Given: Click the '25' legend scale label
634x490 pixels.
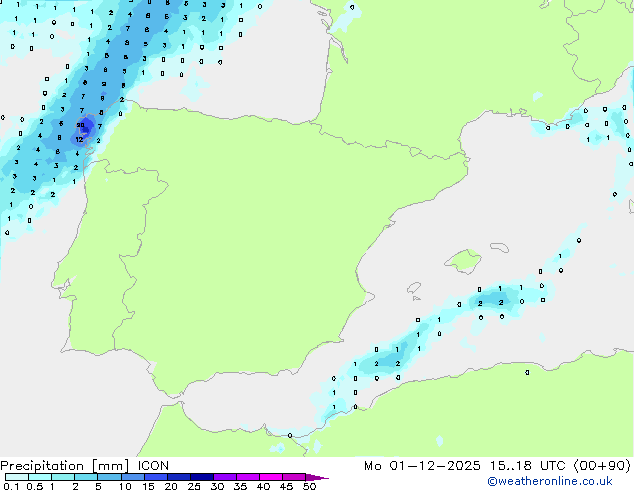Looking at the screenshot, I should (194, 486).
